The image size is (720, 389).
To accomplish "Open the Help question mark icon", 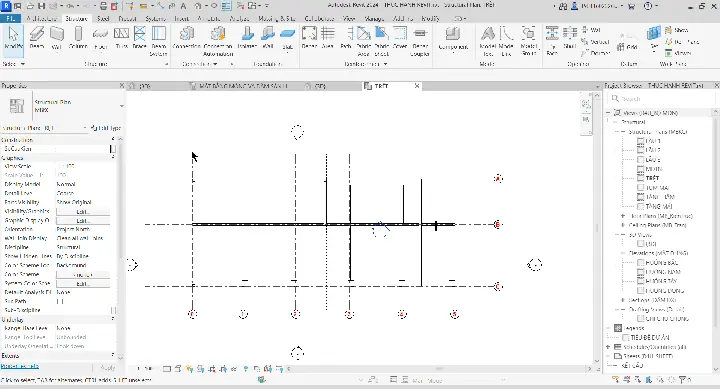I will [x=648, y=6].
